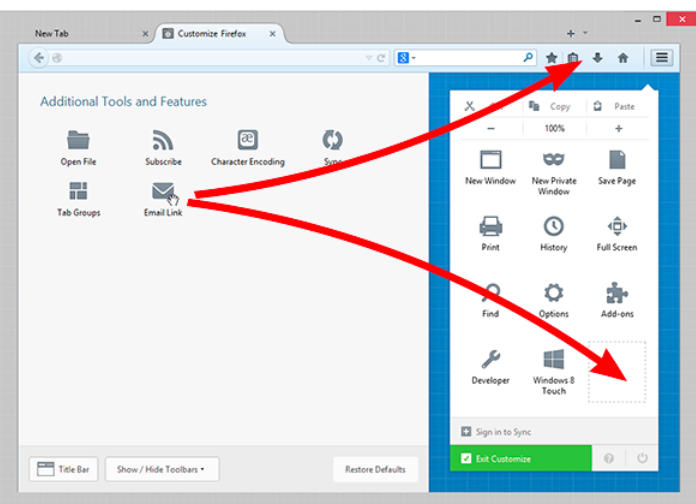Open the tab list dropdown arrow

[585, 33]
